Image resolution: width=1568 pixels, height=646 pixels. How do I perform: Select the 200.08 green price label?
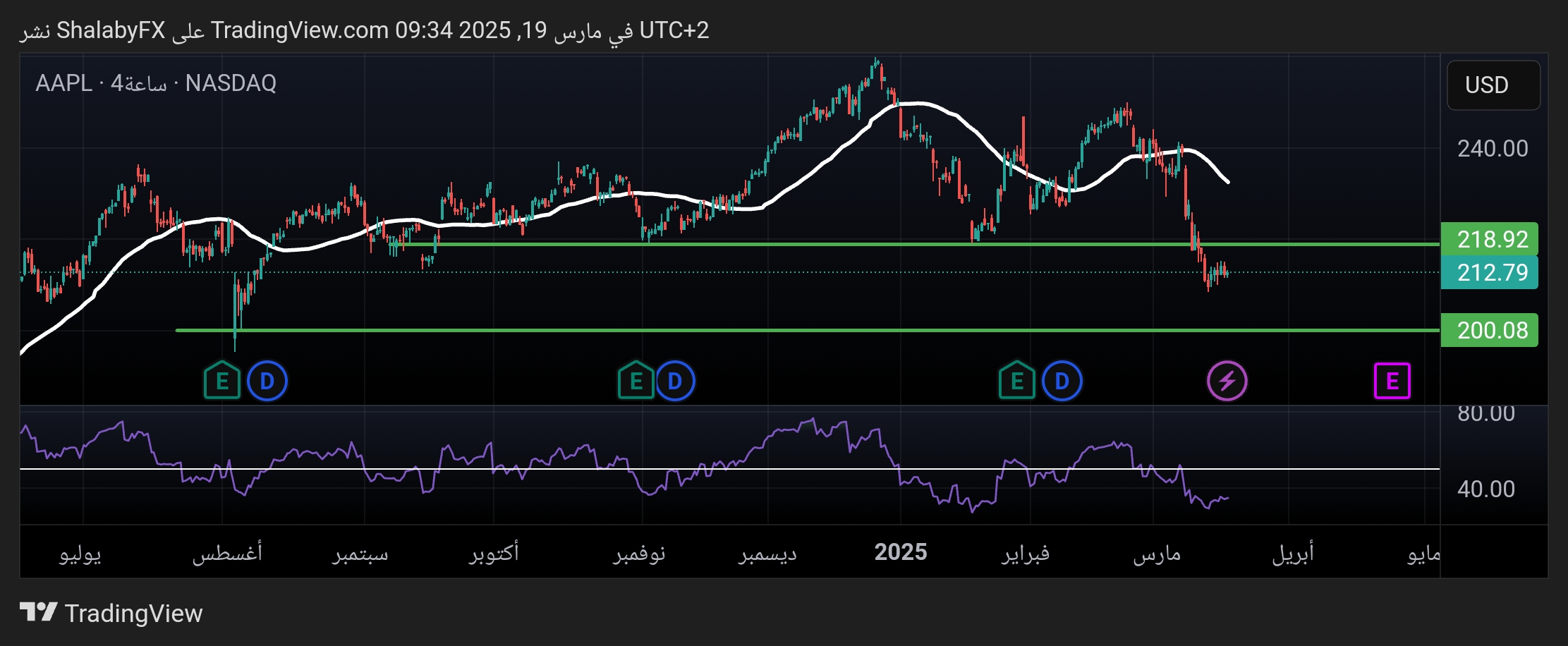[x=1489, y=330]
